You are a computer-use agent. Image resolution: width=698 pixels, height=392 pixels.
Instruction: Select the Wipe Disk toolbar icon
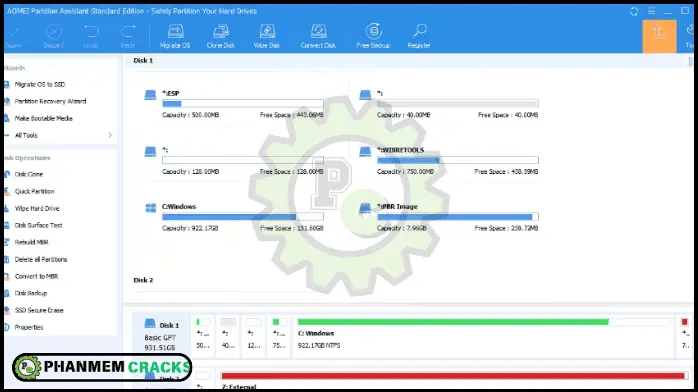coord(267,35)
